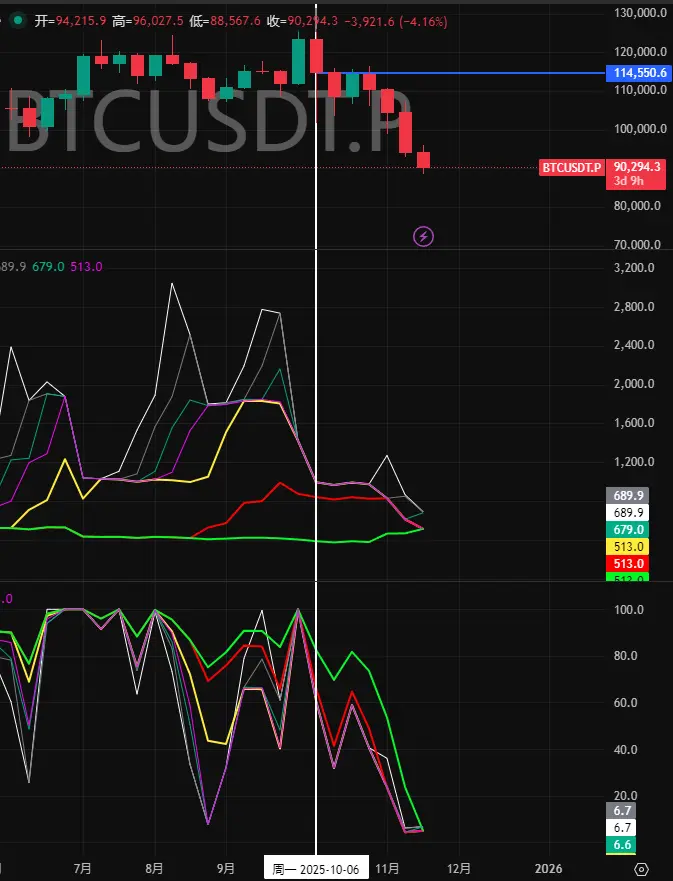This screenshot has height=881, width=673.
Task: Open chart settings gear at time axis corner
Action: (642, 869)
